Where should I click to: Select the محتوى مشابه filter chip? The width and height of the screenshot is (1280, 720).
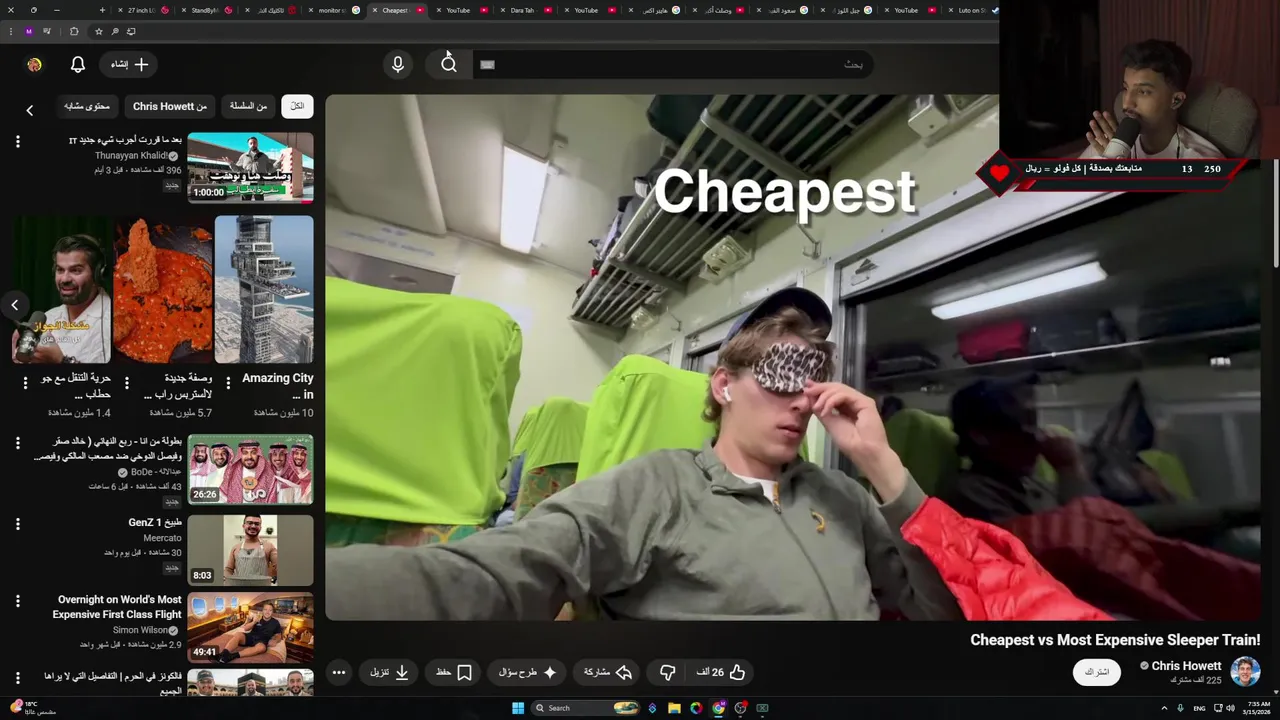point(87,106)
